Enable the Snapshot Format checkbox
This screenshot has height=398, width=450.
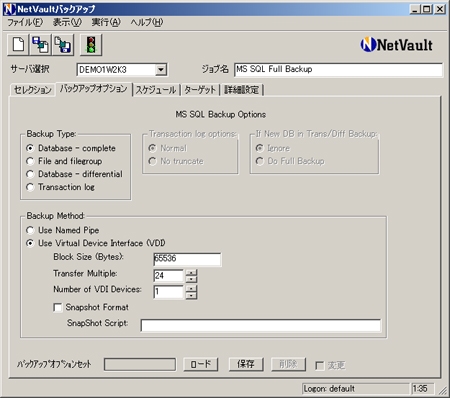tap(57, 307)
